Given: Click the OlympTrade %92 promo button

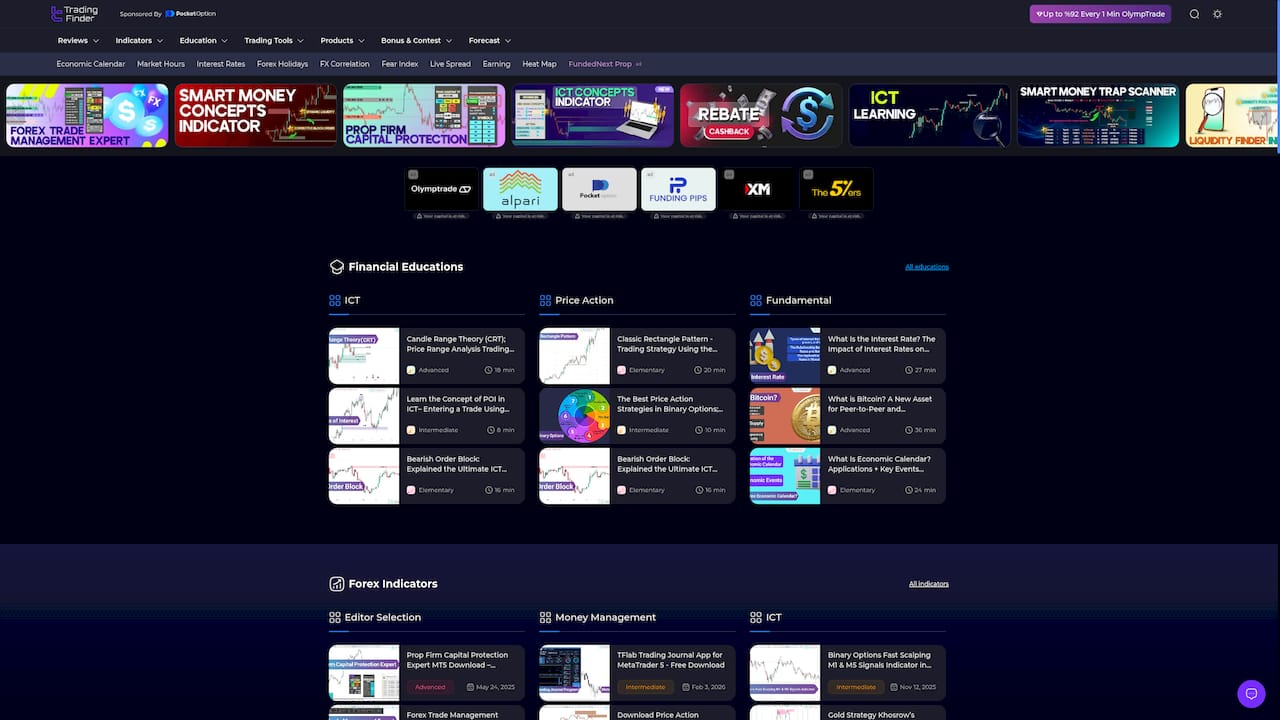Looking at the screenshot, I should (1100, 14).
